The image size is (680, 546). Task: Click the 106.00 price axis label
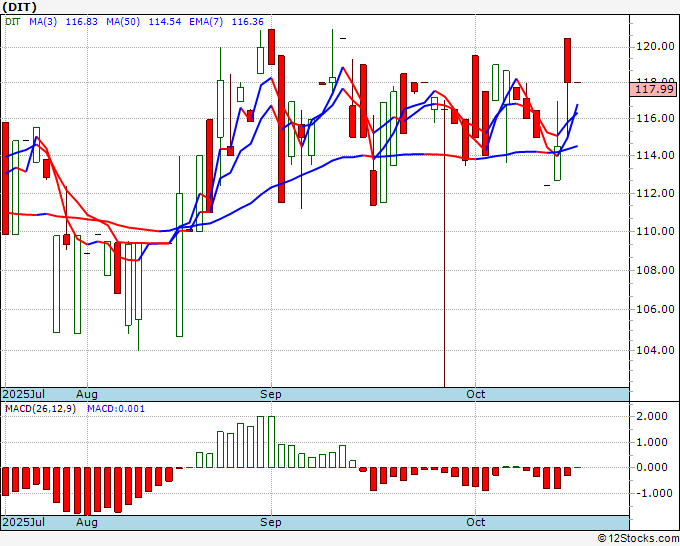[655, 310]
